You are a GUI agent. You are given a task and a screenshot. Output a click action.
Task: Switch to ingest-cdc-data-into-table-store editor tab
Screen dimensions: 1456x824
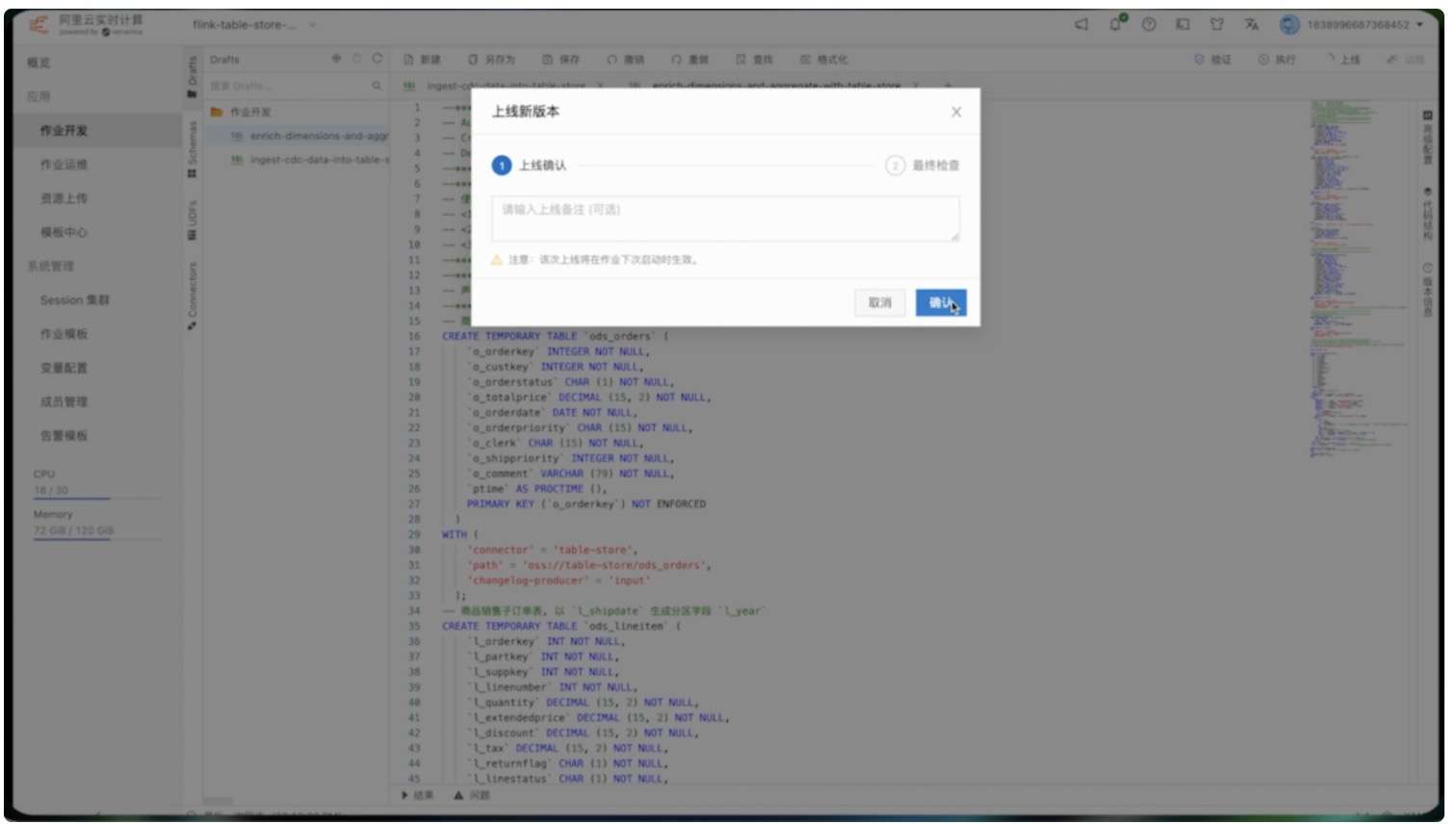point(507,86)
